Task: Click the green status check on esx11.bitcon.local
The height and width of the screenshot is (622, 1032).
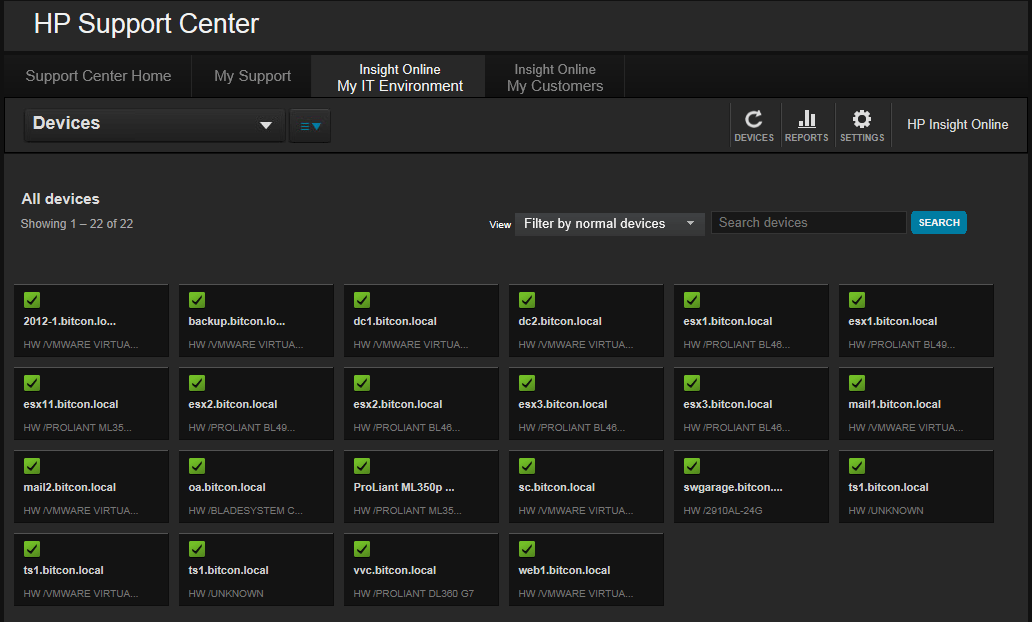Action: pyautogui.click(x=32, y=383)
